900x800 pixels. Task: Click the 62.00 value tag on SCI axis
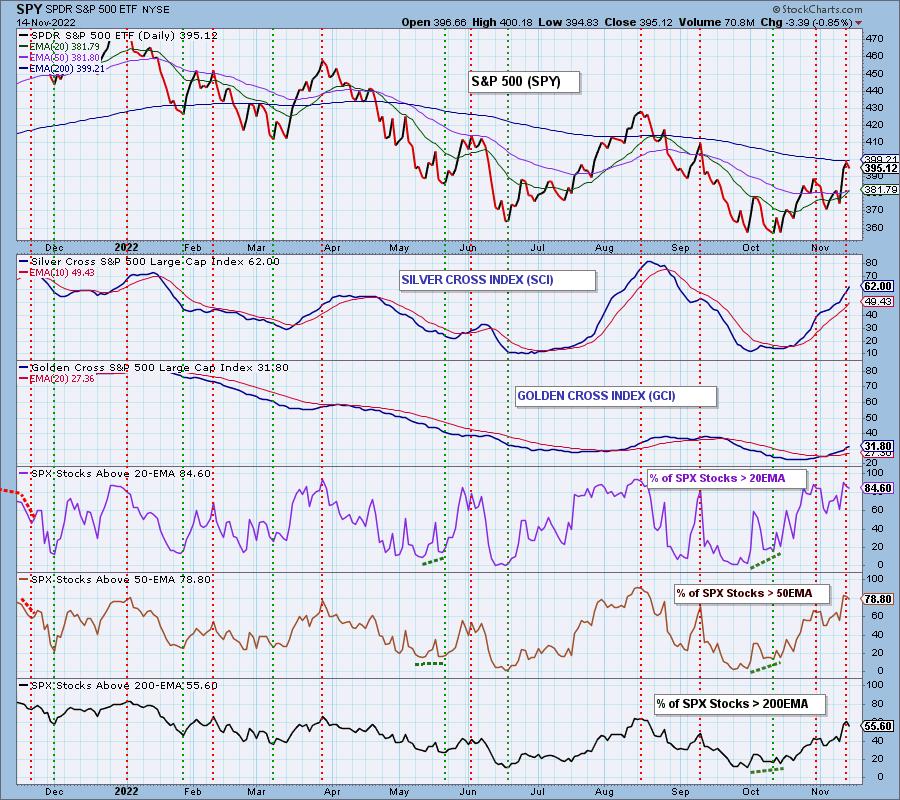(878, 286)
